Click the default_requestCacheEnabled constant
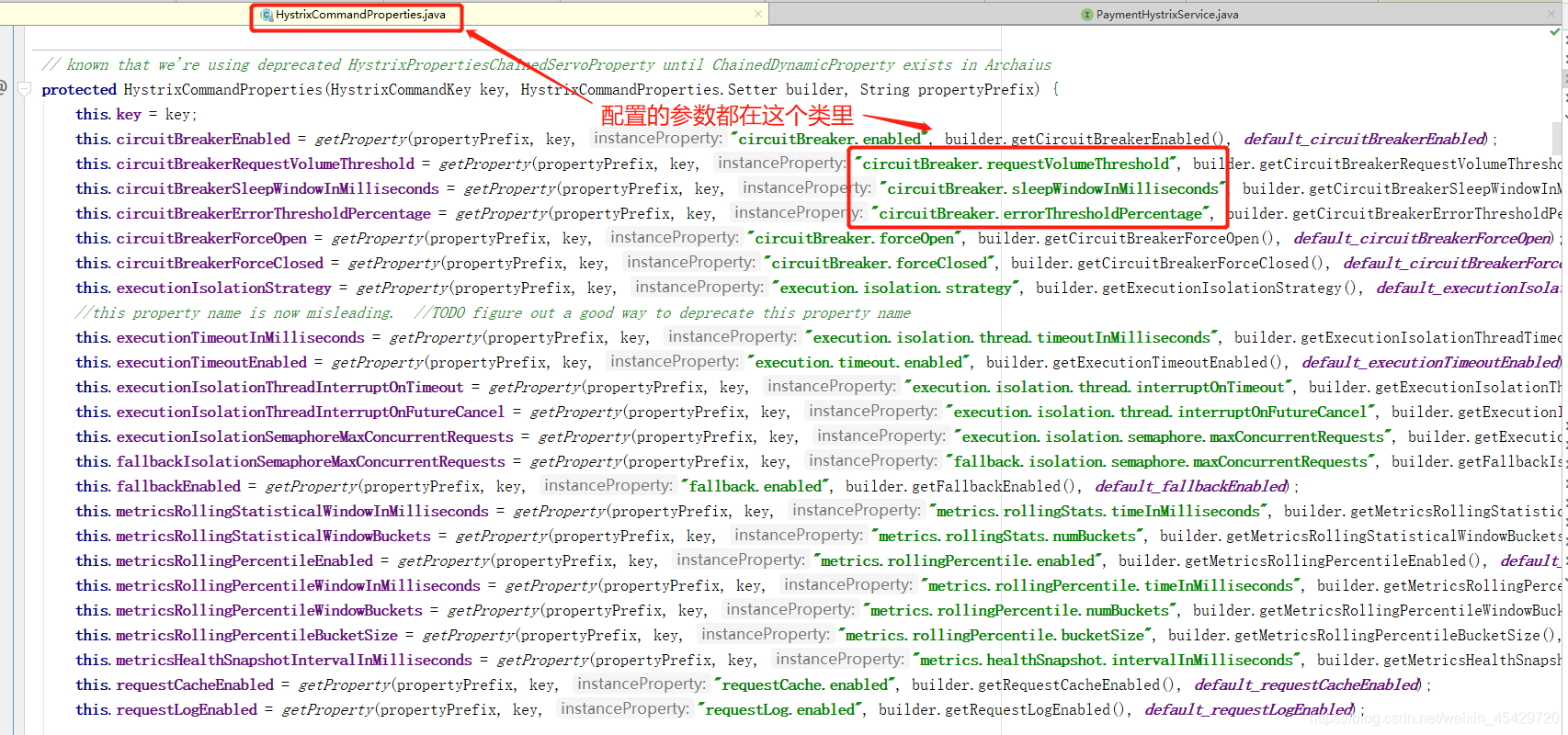 [x=1307, y=684]
